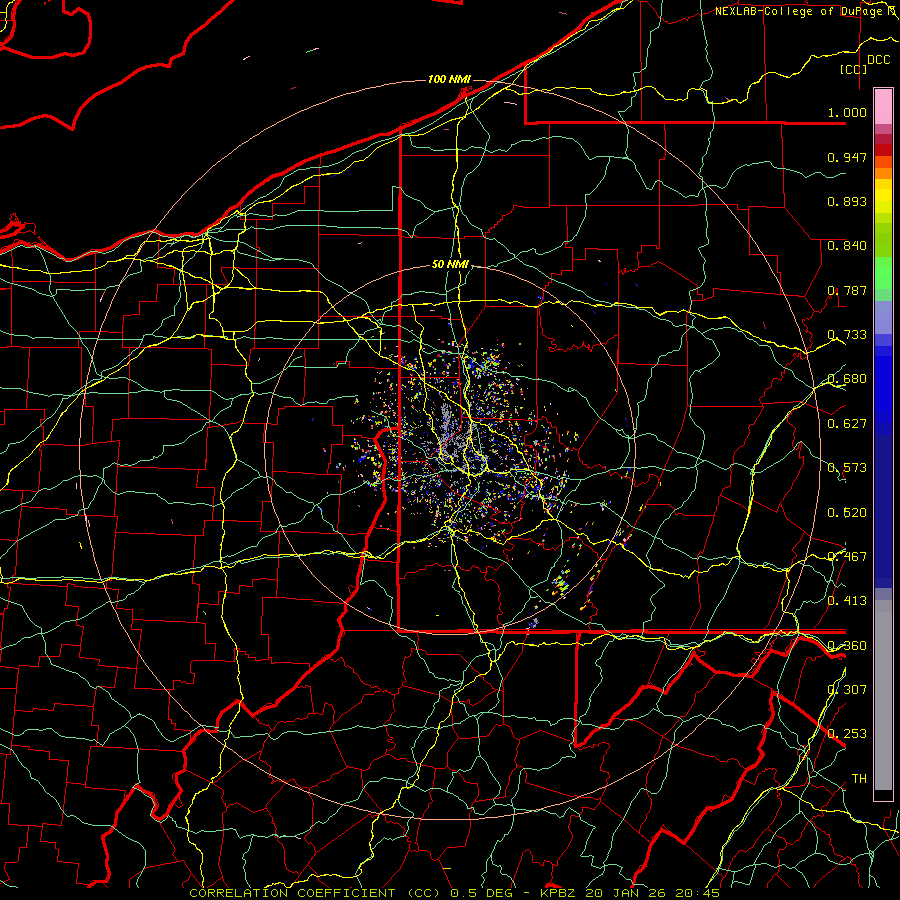The width and height of the screenshot is (900, 900).
Task: Click the 0.680 scale value
Action: coord(847,379)
